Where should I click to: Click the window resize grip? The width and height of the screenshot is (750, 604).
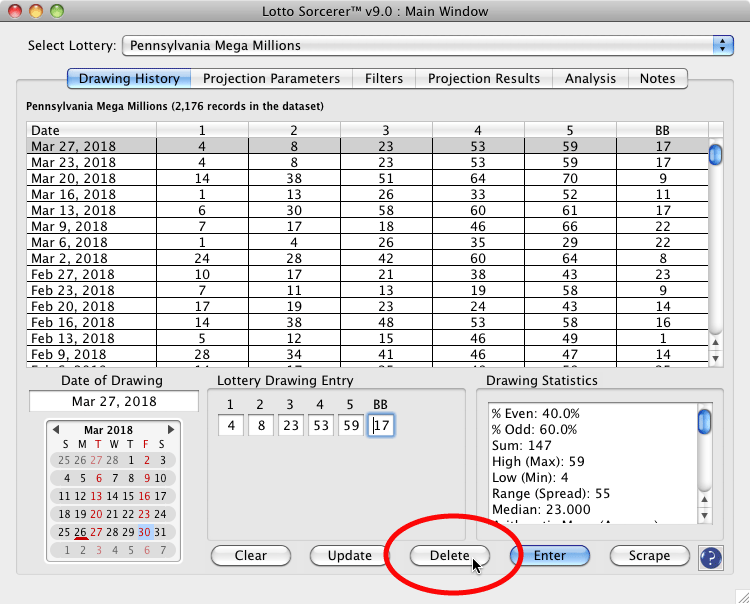(742, 596)
